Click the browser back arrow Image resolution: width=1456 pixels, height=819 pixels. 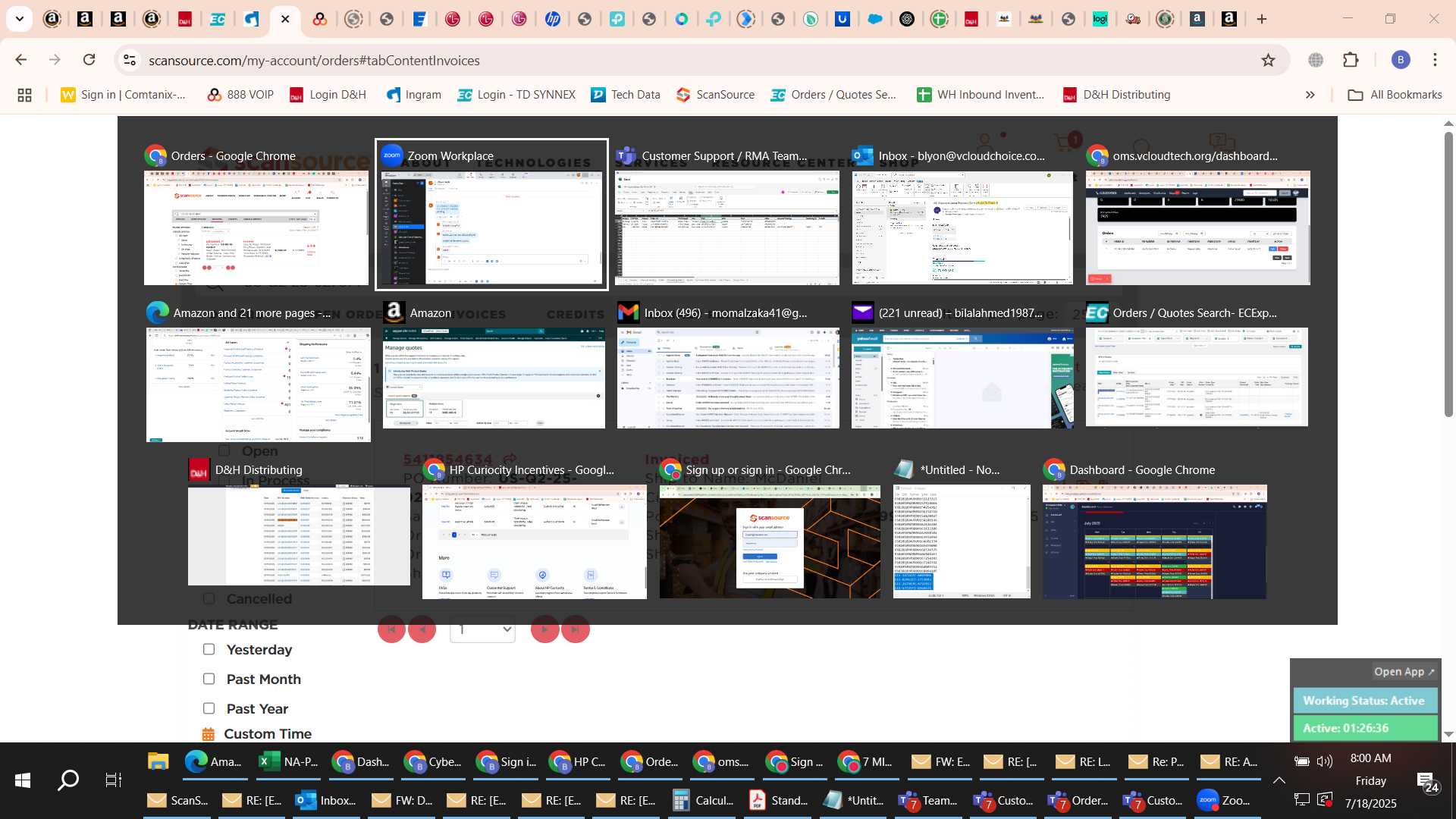click(x=21, y=60)
